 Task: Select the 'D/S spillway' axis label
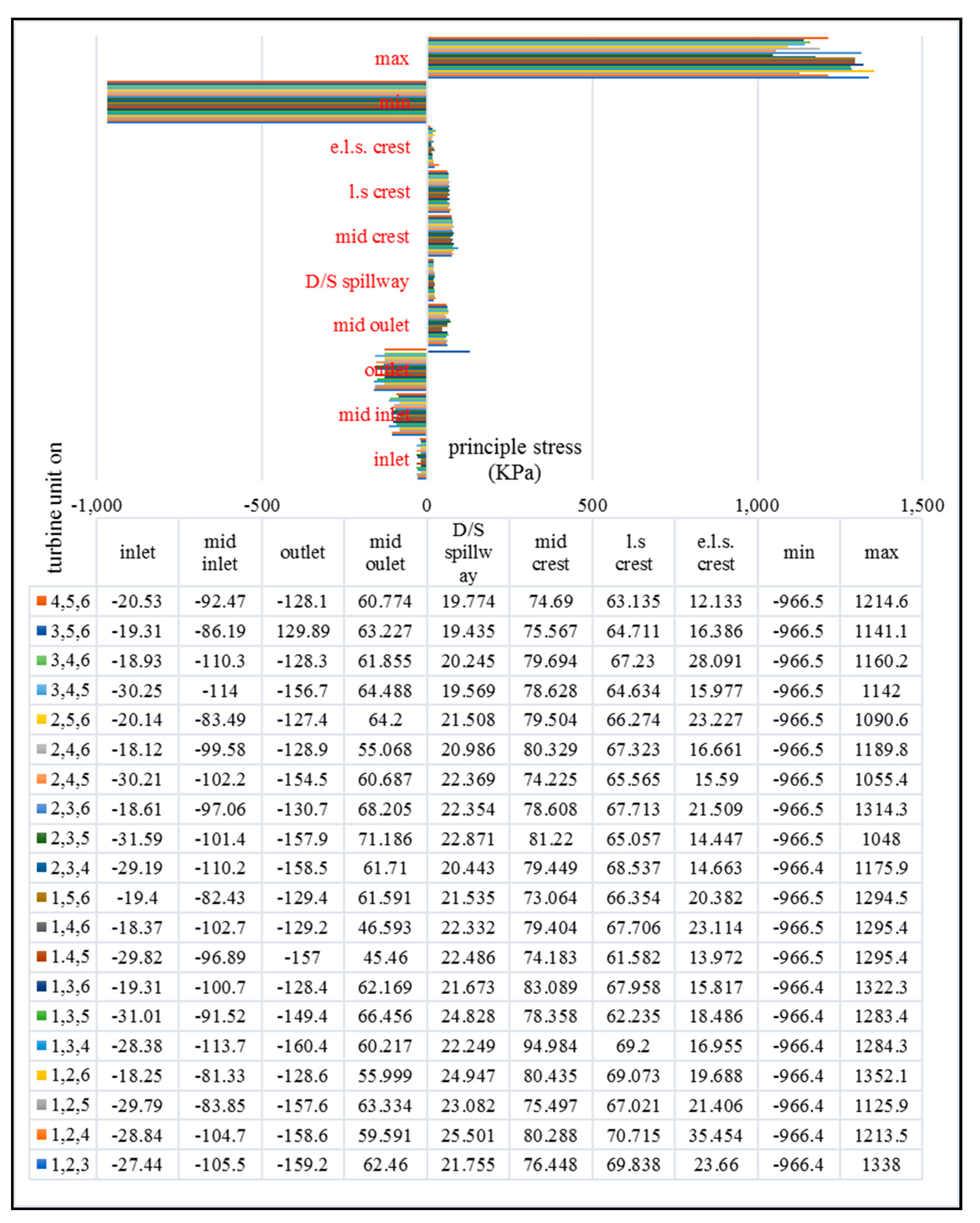(x=357, y=281)
